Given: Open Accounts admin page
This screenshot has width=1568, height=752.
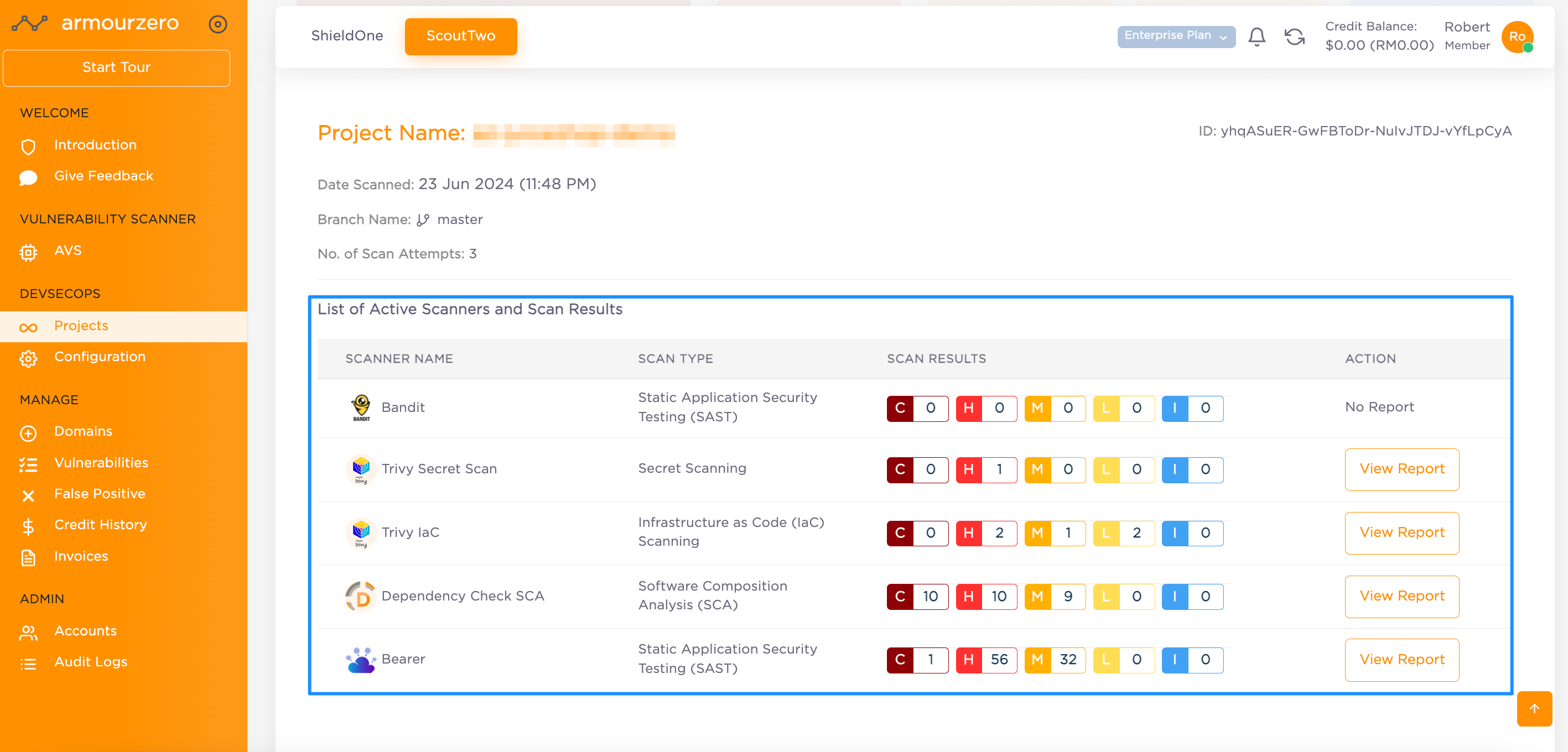Looking at the screenshot, I should [85, 631].
